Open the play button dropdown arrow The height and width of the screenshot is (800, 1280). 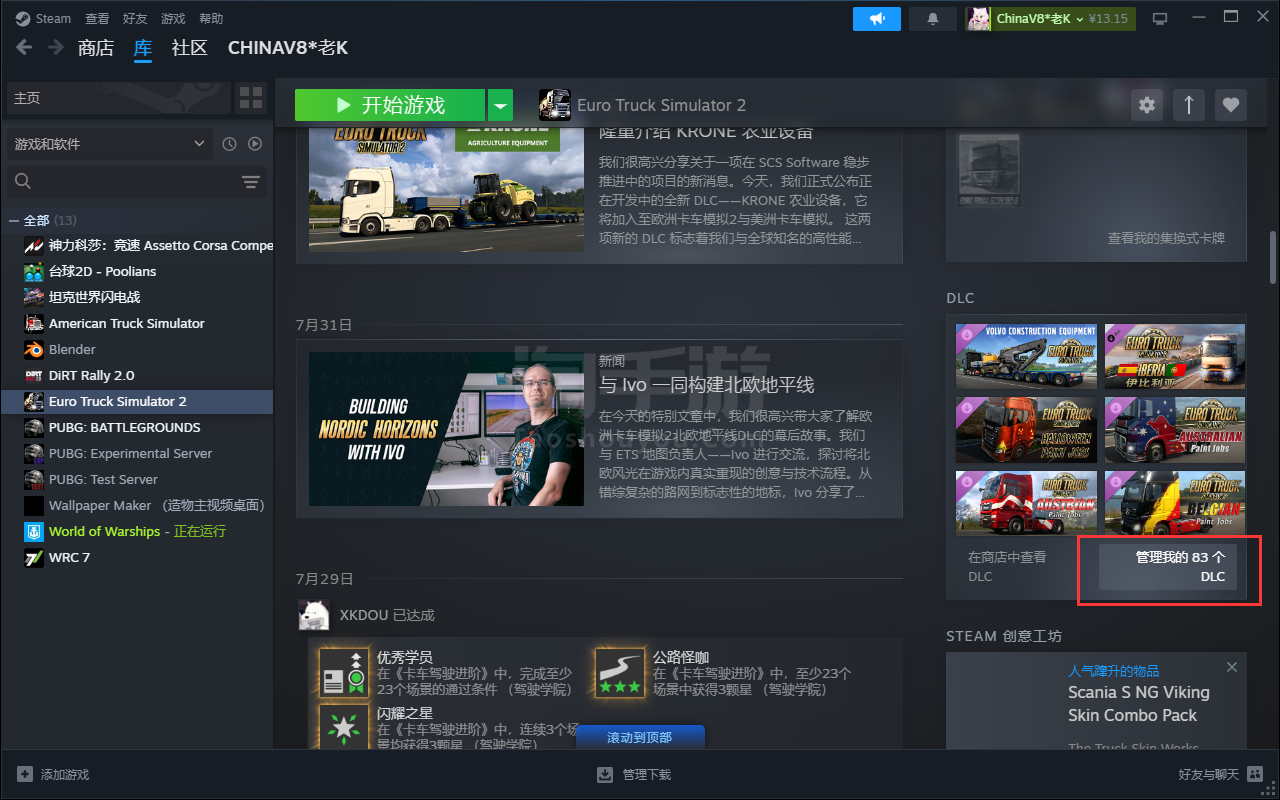point(501,105)
